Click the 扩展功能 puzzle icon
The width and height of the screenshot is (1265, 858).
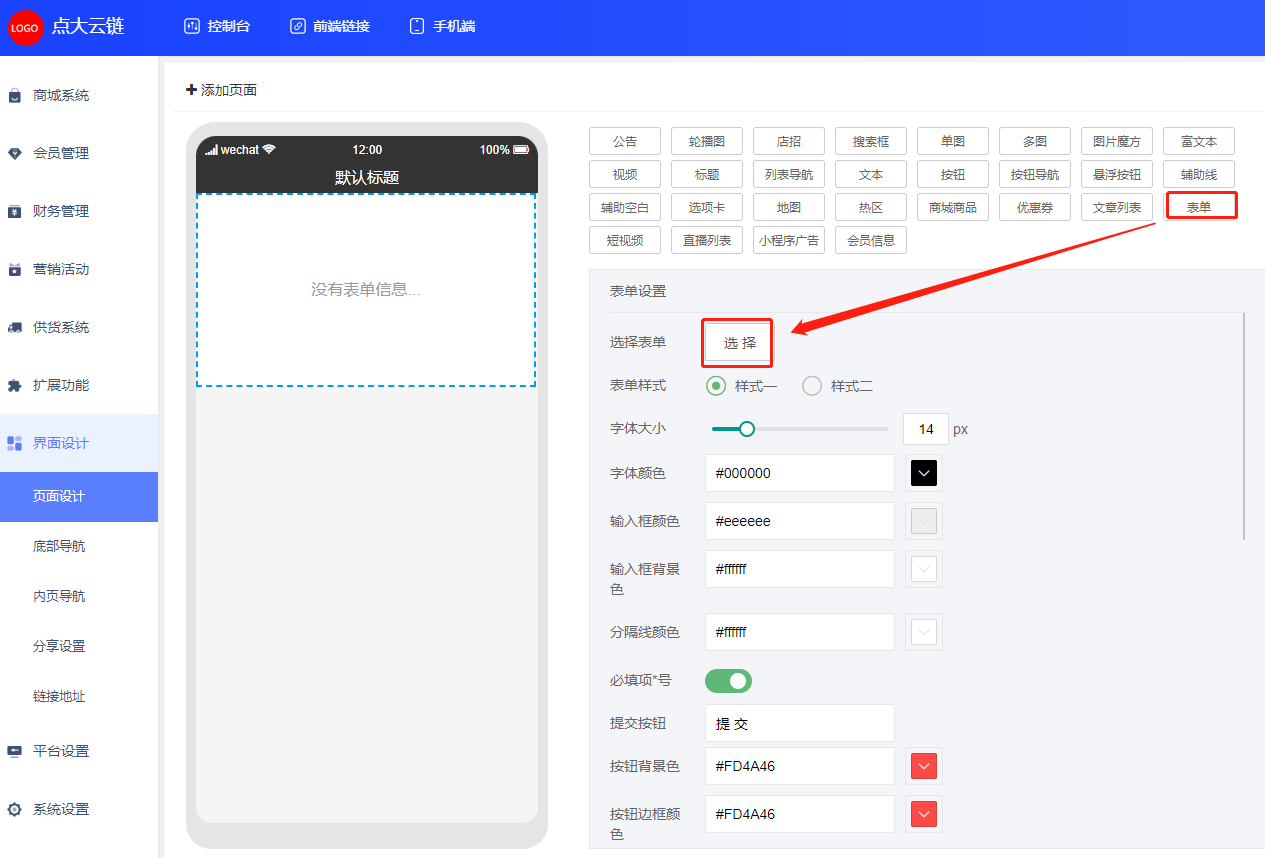click(x=15, y=386)
